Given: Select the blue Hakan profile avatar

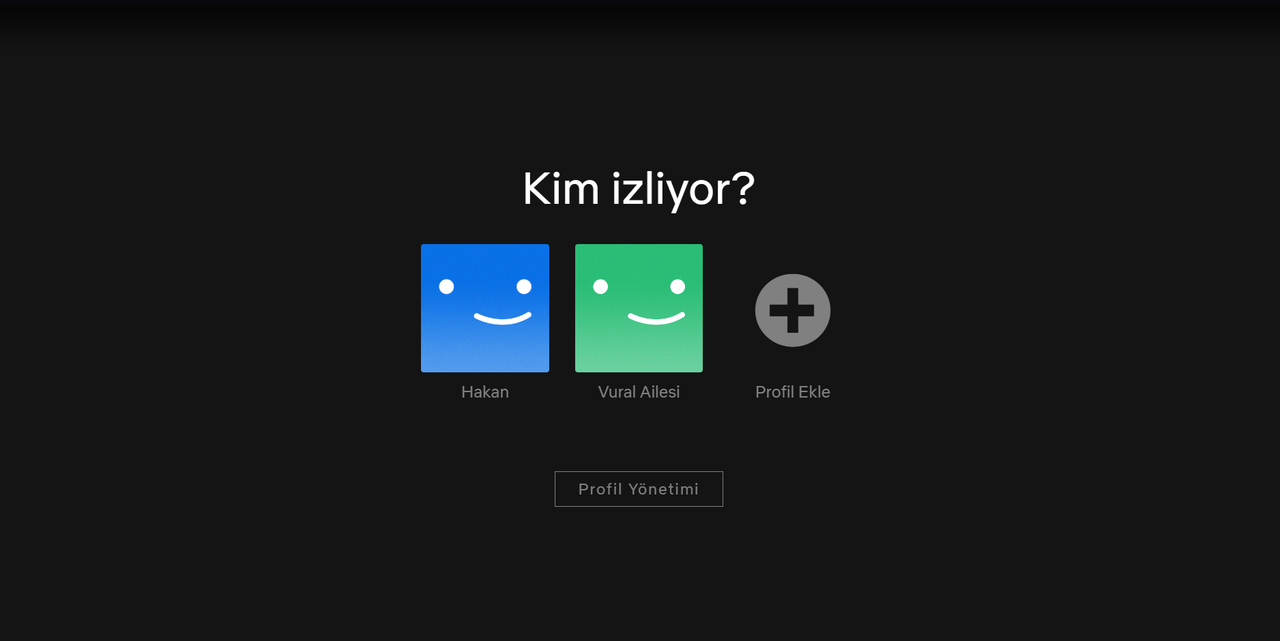Looking at the screenshot, I should tap(485, 308).
